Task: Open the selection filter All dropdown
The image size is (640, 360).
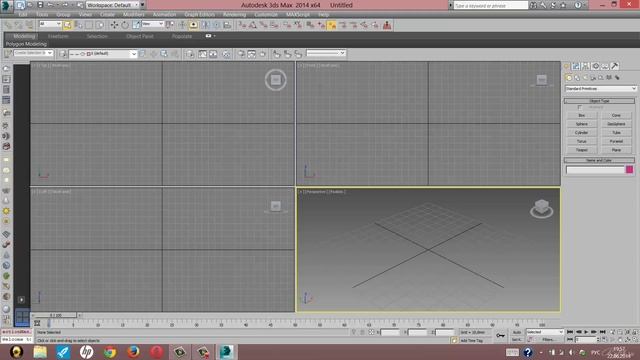Action: pos(50,24)
